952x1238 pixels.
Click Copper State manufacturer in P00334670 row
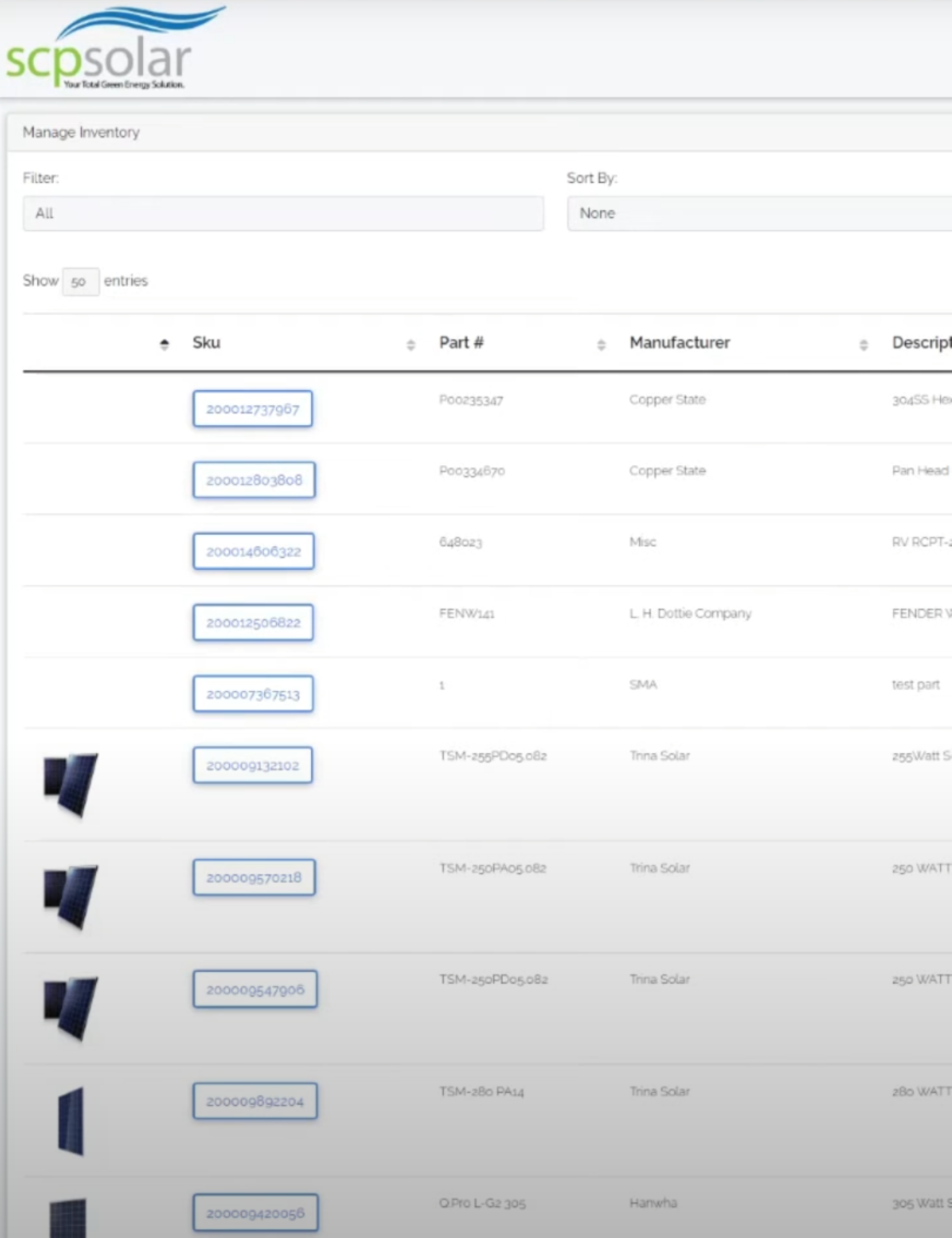(x=668, y=471)
